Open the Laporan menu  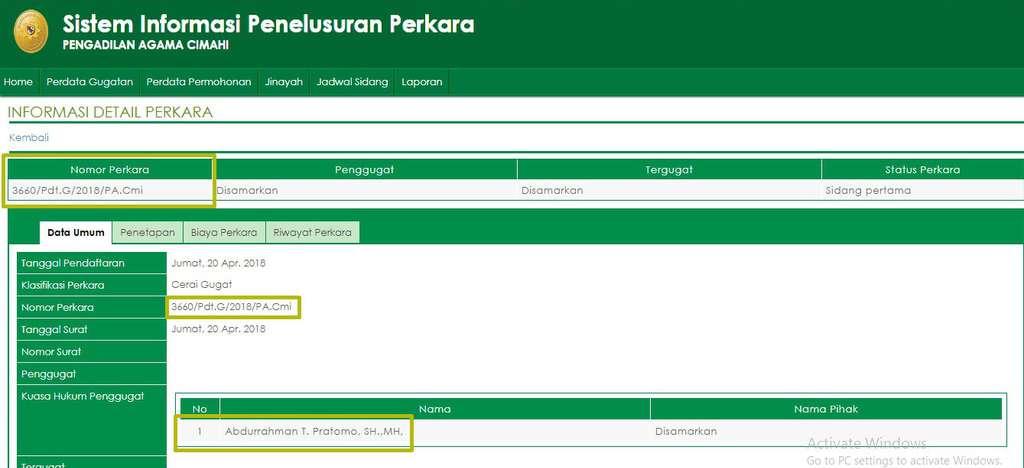click(x=422, y=82)
